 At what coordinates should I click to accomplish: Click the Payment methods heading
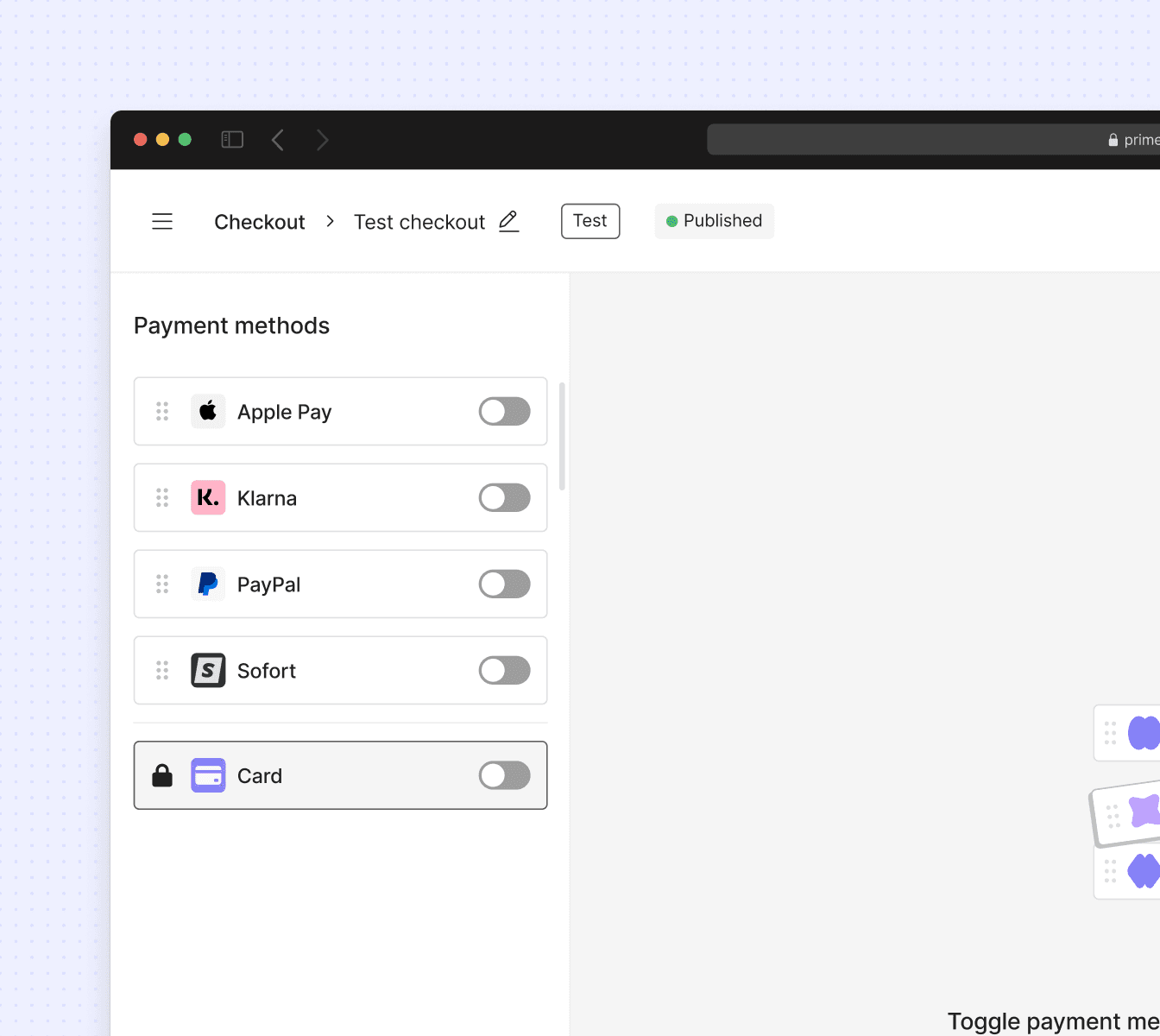pyautogui.click(x=231, y=325)
